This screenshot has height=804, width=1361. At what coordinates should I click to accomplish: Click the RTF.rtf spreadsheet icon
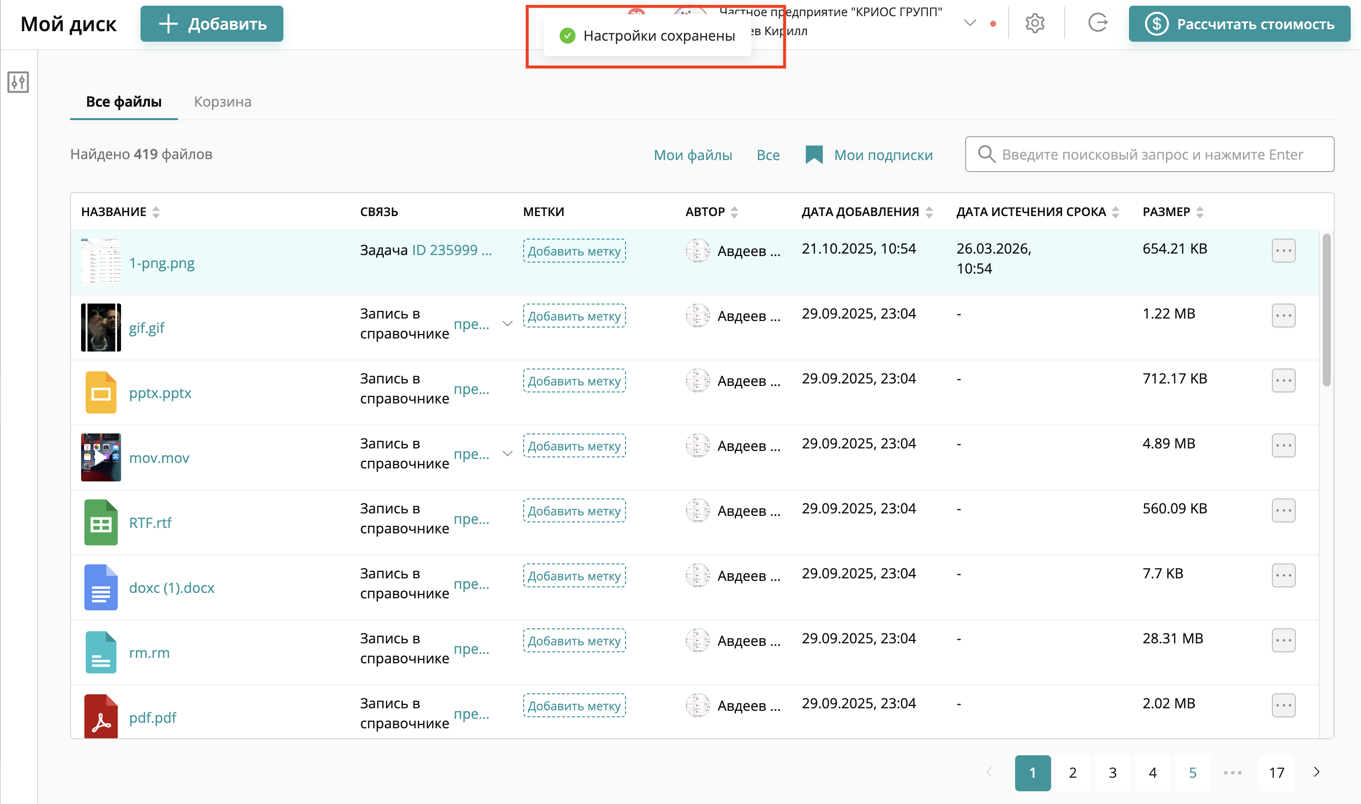tap(101, 523)
